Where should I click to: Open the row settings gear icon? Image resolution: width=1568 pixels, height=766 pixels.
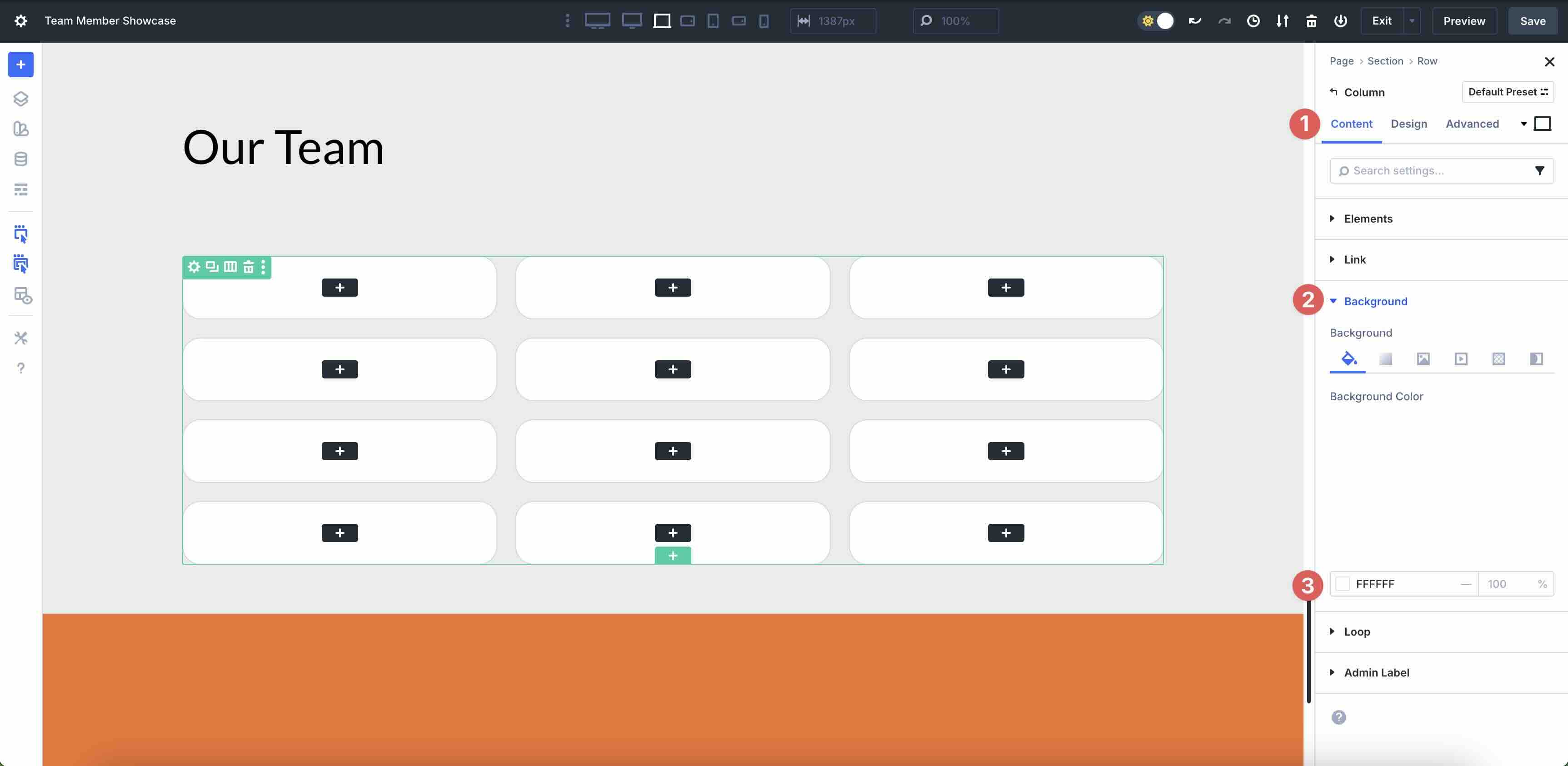click(x=194, y=267)
